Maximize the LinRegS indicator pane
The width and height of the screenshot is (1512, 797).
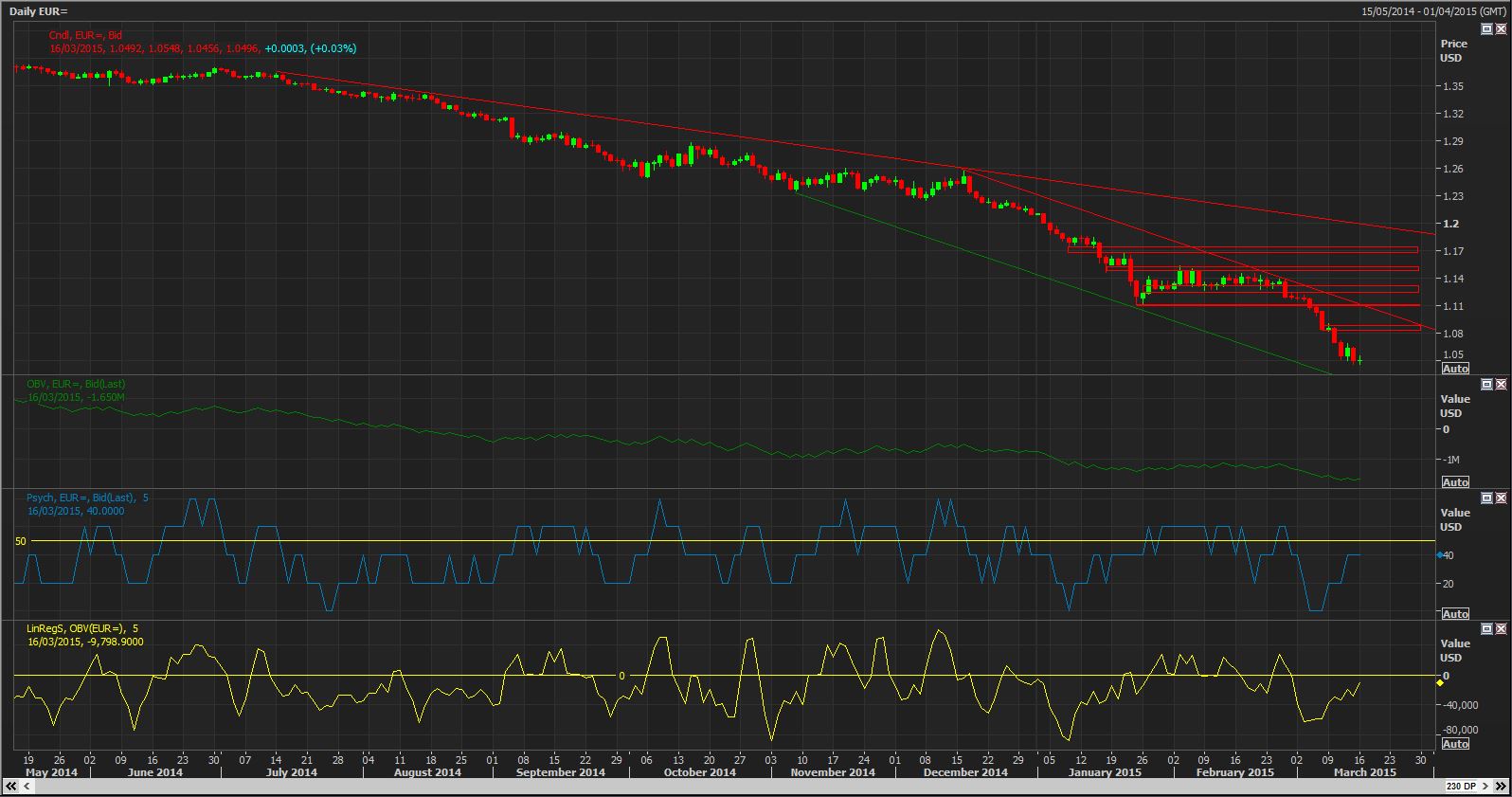(x=1486, y=628)
